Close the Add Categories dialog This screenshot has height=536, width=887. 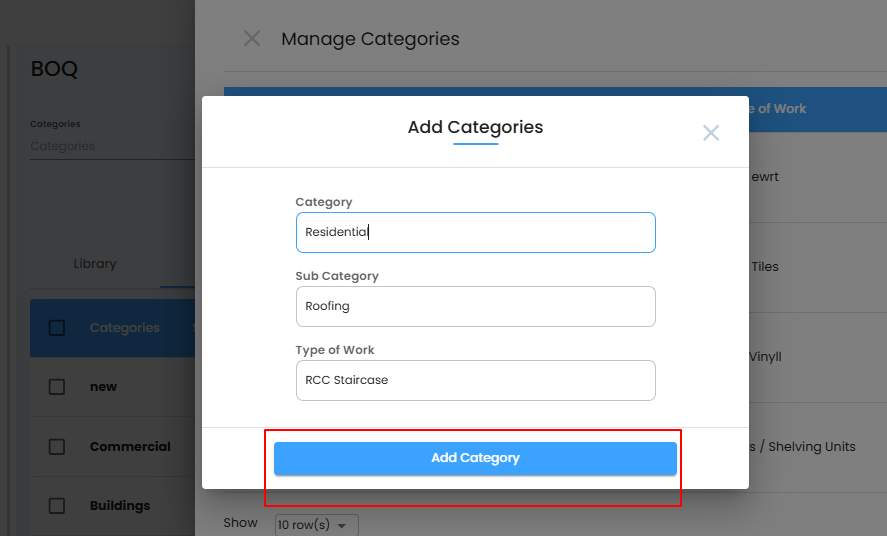click(x=710, y=133)
